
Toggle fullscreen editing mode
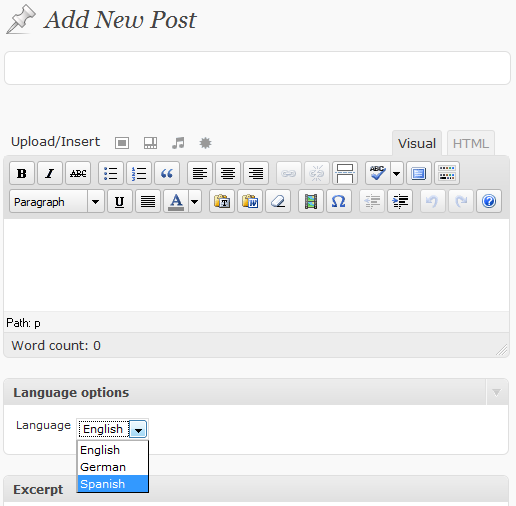419,173
